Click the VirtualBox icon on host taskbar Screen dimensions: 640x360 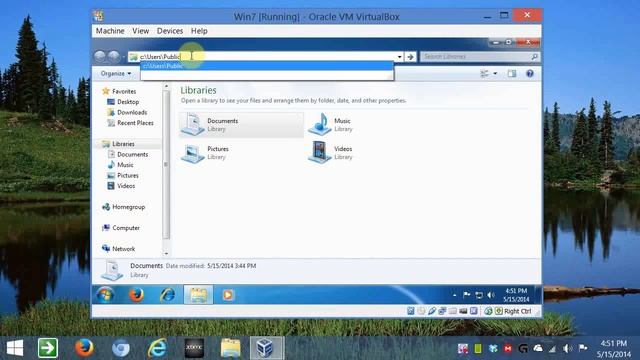267,348
